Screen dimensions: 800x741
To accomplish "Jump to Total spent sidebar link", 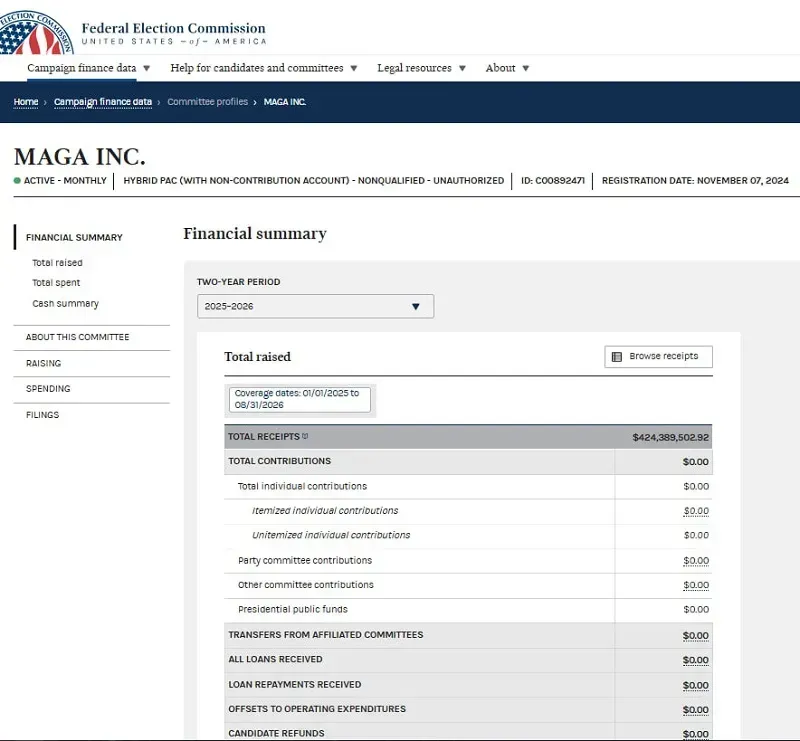I will click(x=56, y=282).
